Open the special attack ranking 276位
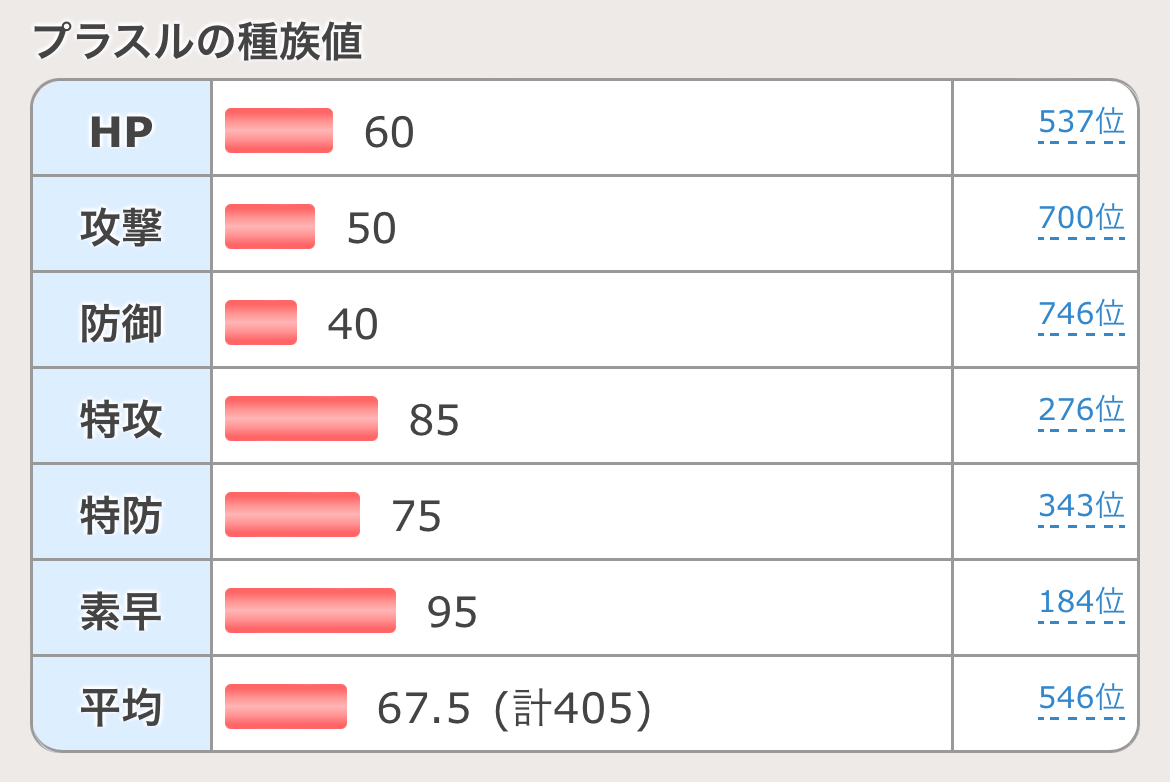The width and height of the screenshot is (1170, 782). [x=1081, y=410]
